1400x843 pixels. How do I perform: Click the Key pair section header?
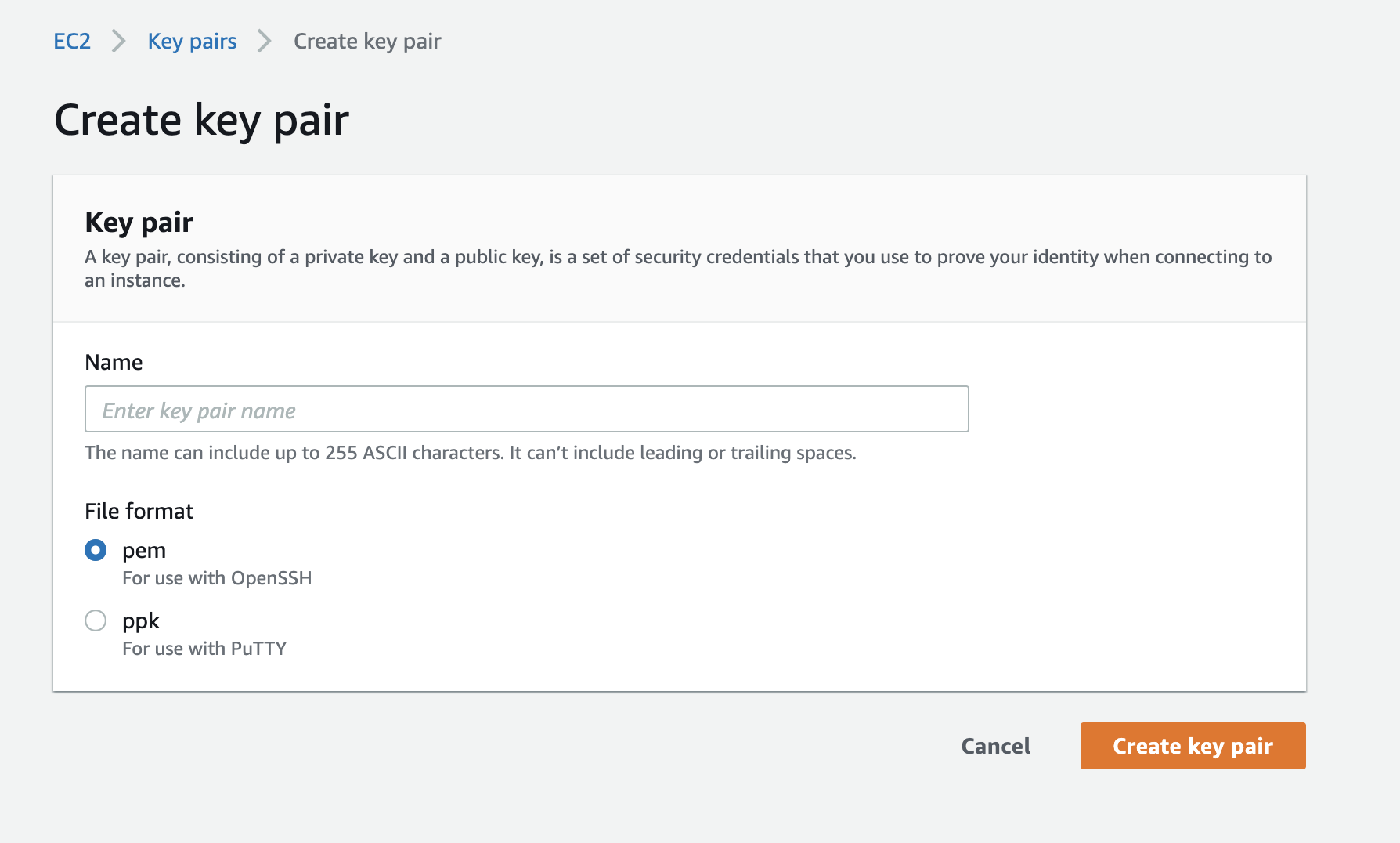(x=138, y=223)
